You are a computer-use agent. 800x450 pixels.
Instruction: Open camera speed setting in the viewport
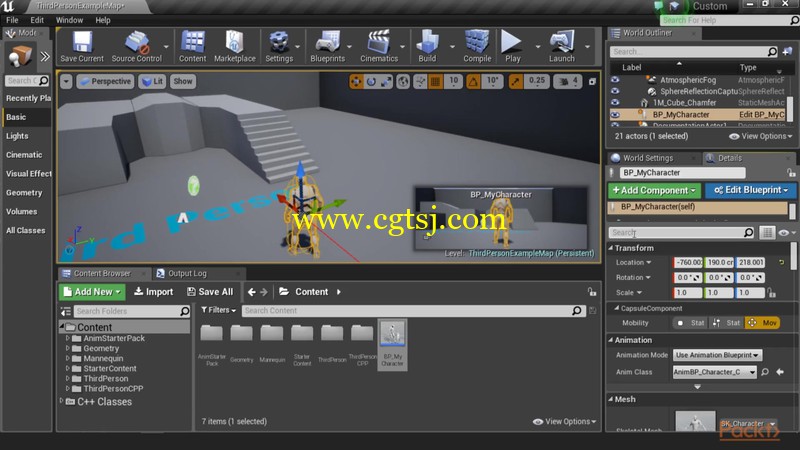(x=568, y=81)
